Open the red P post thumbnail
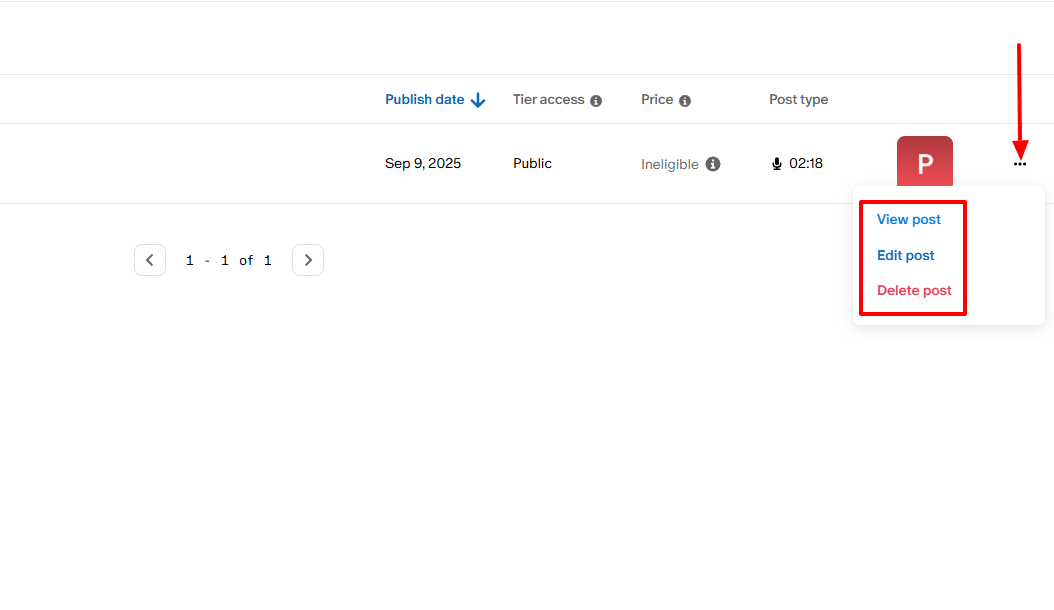This screenshot has width=1054, height=610. 924,161
